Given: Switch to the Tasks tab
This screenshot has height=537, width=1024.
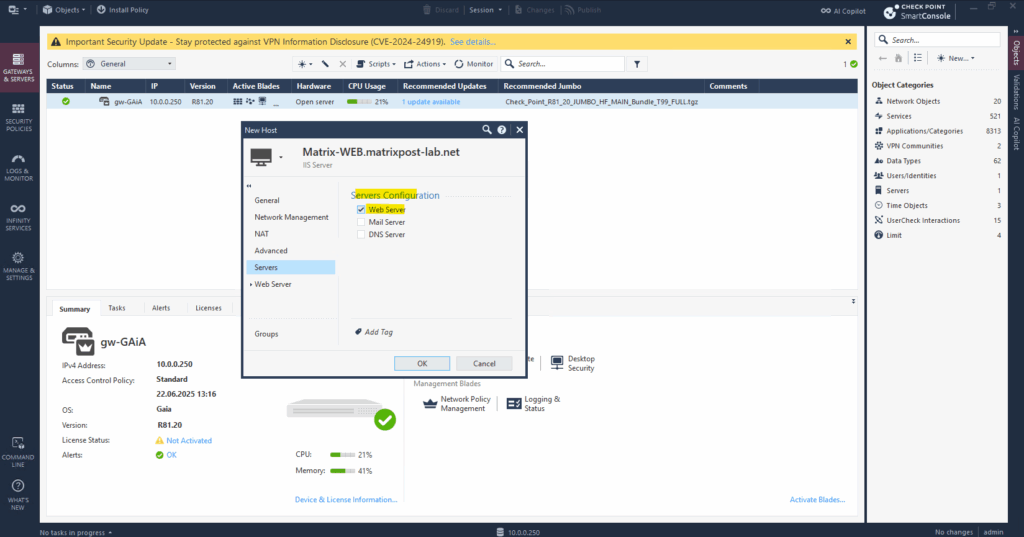Looking at the screenshot, I should (117, 308).
